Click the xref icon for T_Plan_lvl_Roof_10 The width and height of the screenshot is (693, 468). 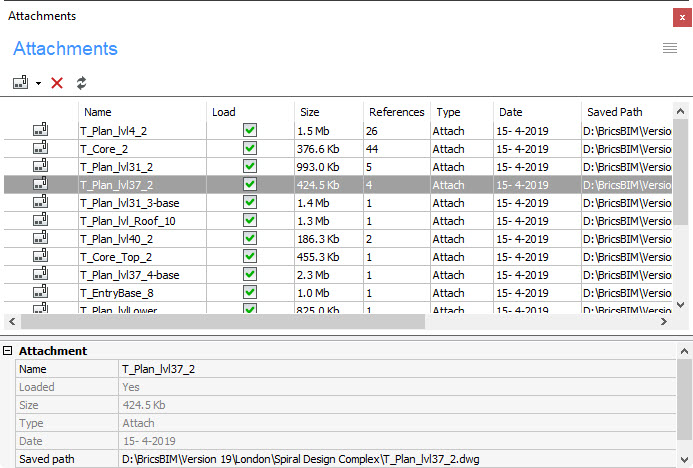[x=41, y=220]
